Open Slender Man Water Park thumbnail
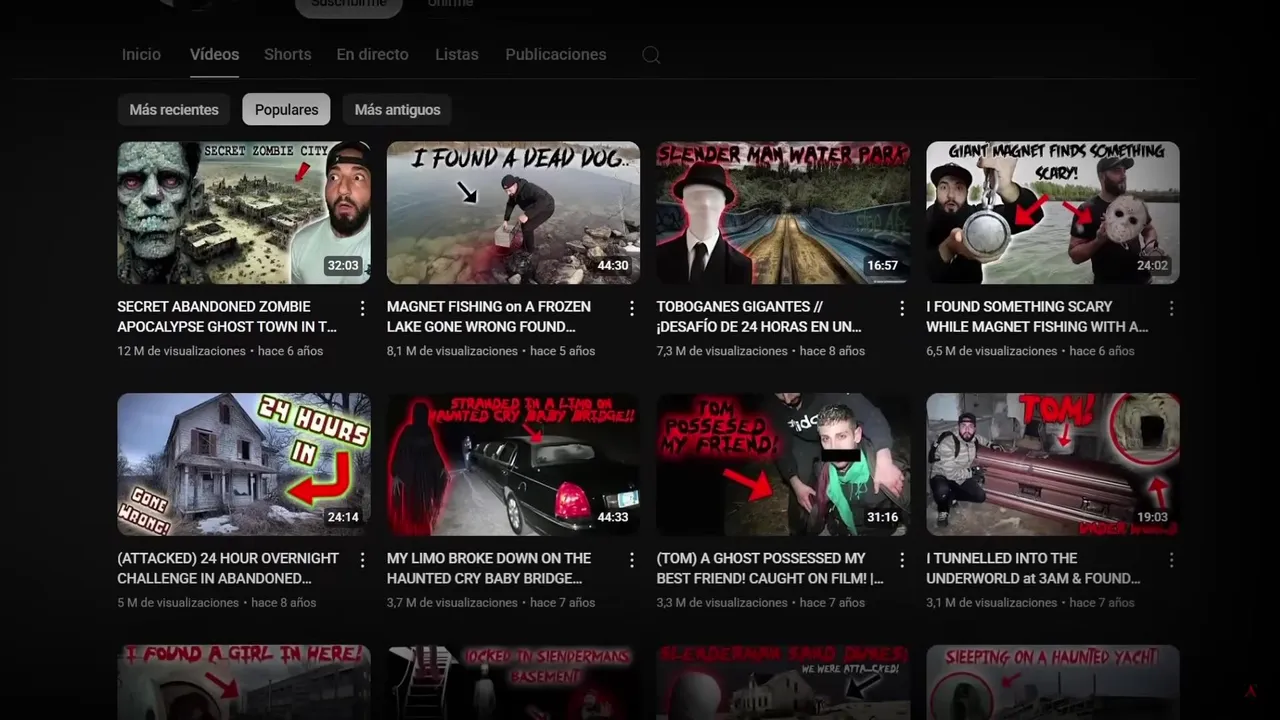 [783, 213]
